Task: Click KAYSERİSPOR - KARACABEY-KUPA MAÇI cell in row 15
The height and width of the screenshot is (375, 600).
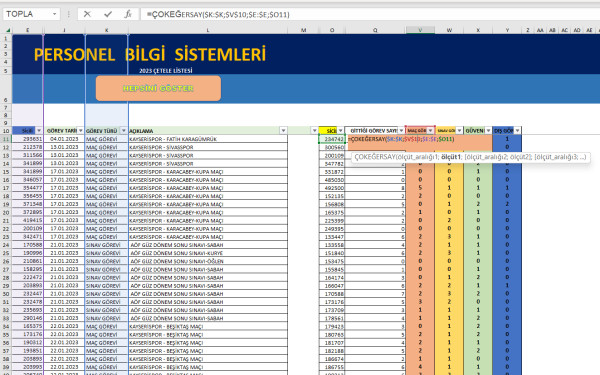Action: [x=208, y=171]
